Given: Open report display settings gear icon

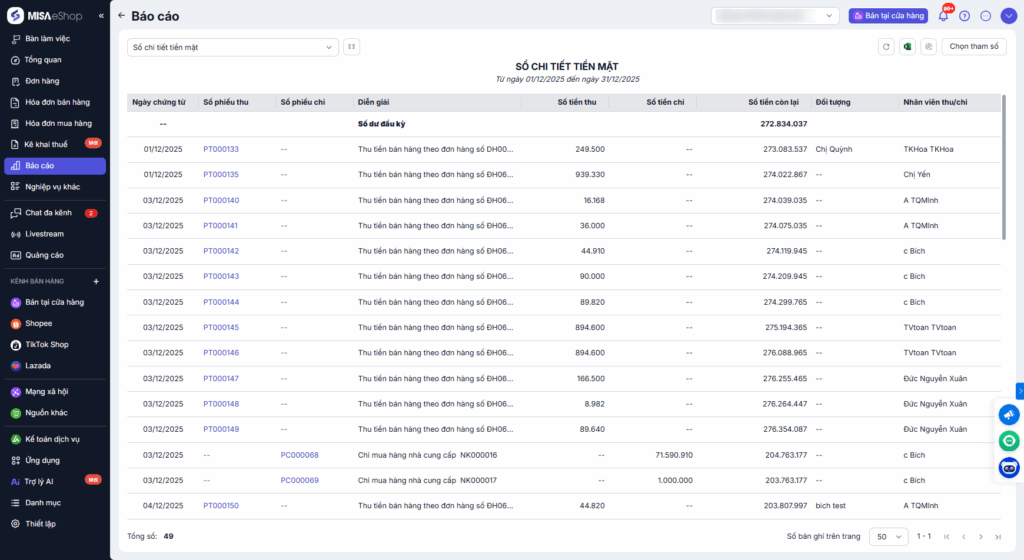Looking at the screenshot, I should pos(928,47).
